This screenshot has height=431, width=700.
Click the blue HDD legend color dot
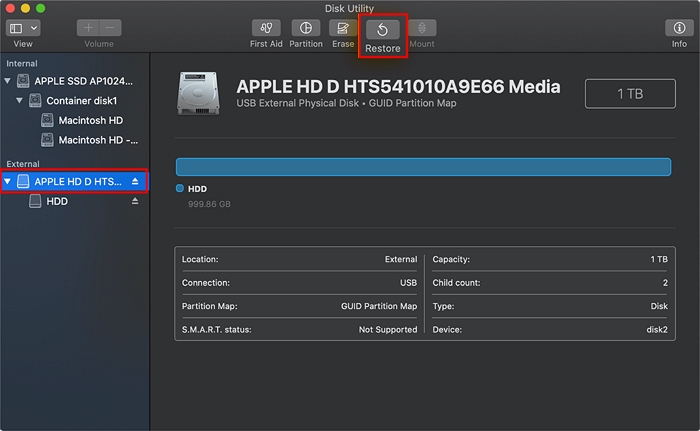tap(180, 188)
